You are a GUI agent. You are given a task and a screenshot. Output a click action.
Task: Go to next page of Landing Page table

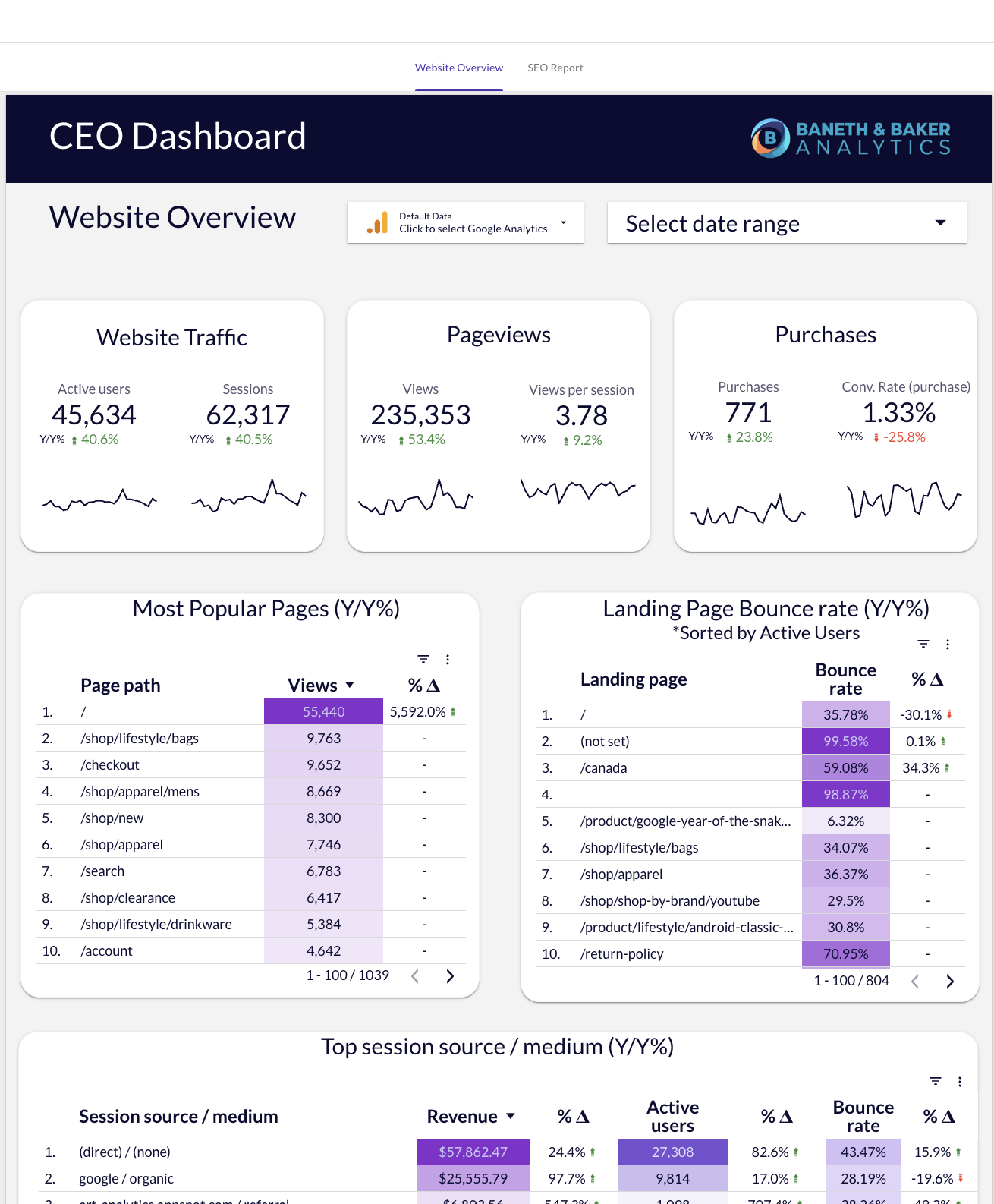pyautogui.click(x=950, y=982)
